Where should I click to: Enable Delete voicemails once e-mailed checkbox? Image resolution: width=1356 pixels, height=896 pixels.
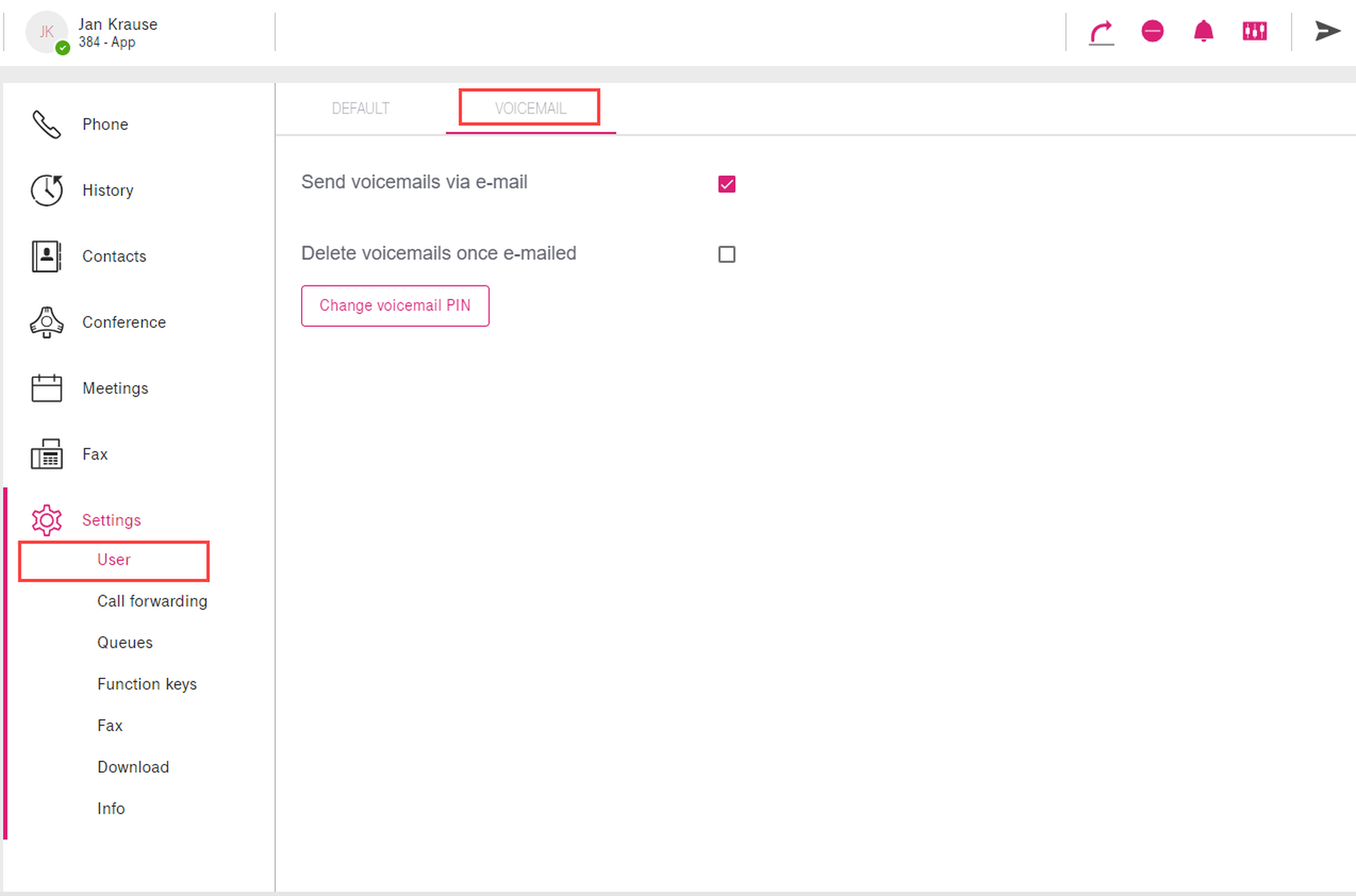727,254
